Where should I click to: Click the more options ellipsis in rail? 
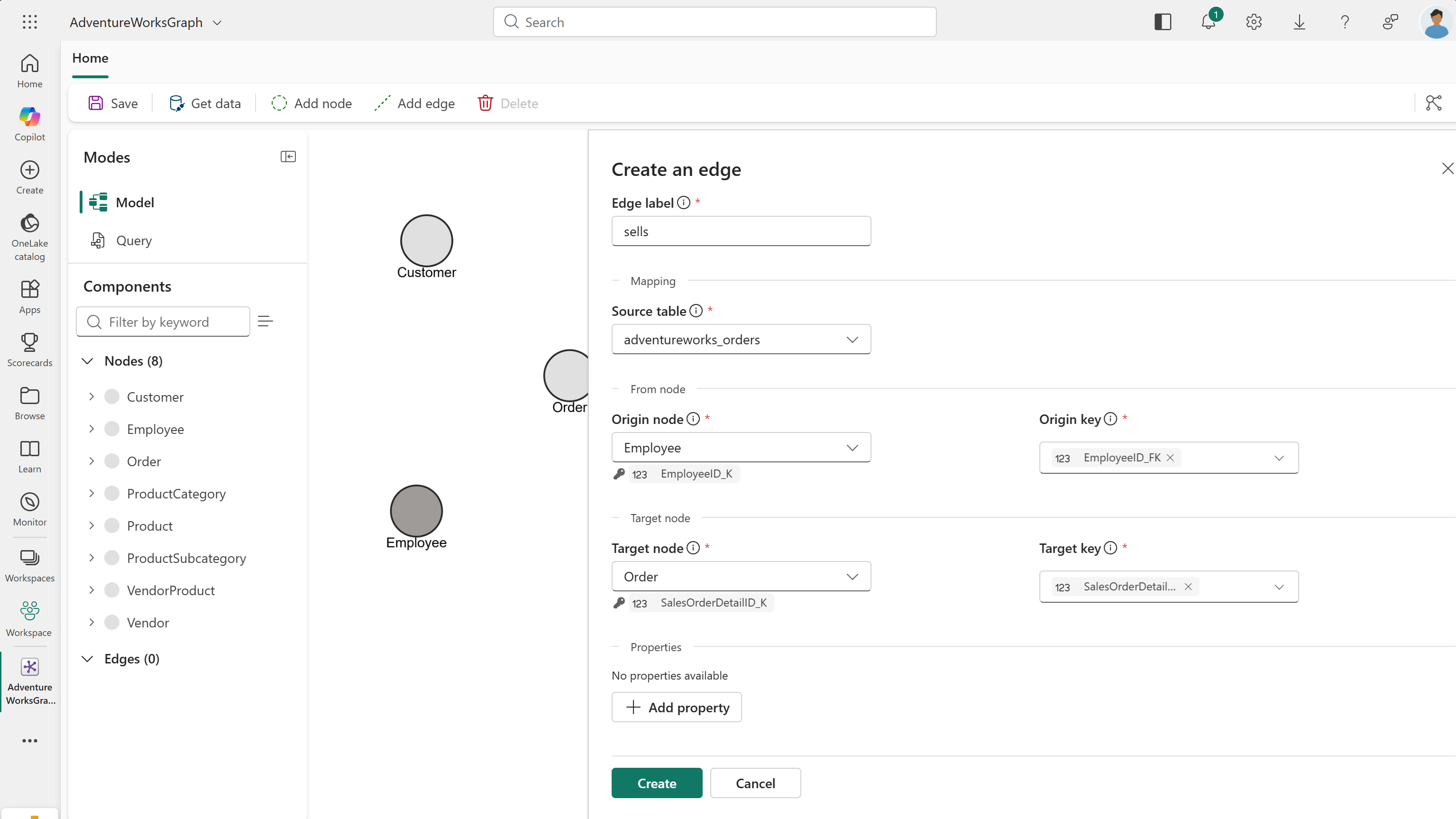pyautogui.click(x=30, y=740)
